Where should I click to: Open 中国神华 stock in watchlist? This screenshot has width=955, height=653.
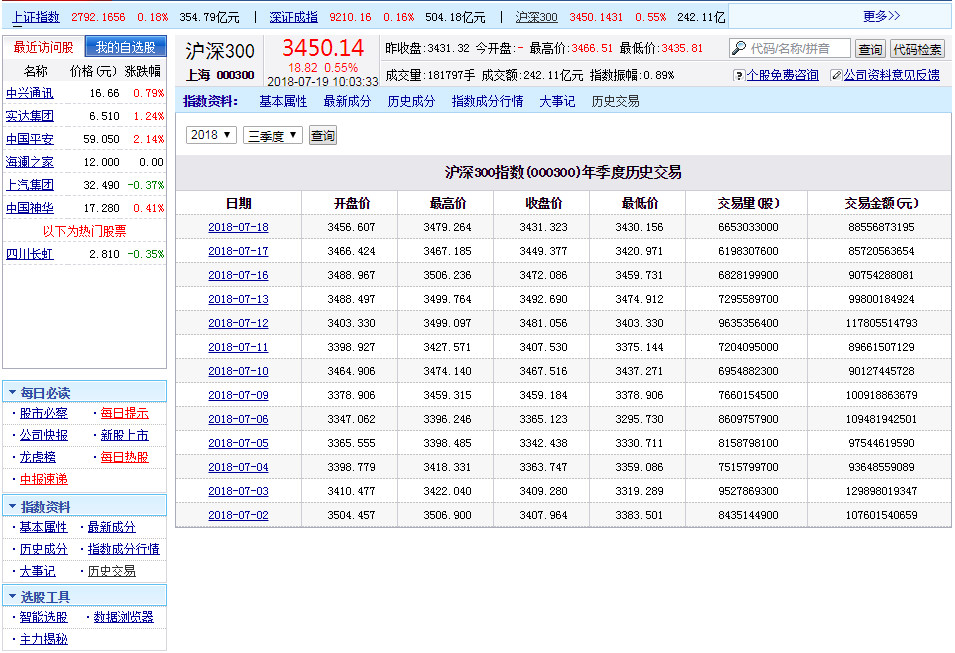(x=29, y=208)
